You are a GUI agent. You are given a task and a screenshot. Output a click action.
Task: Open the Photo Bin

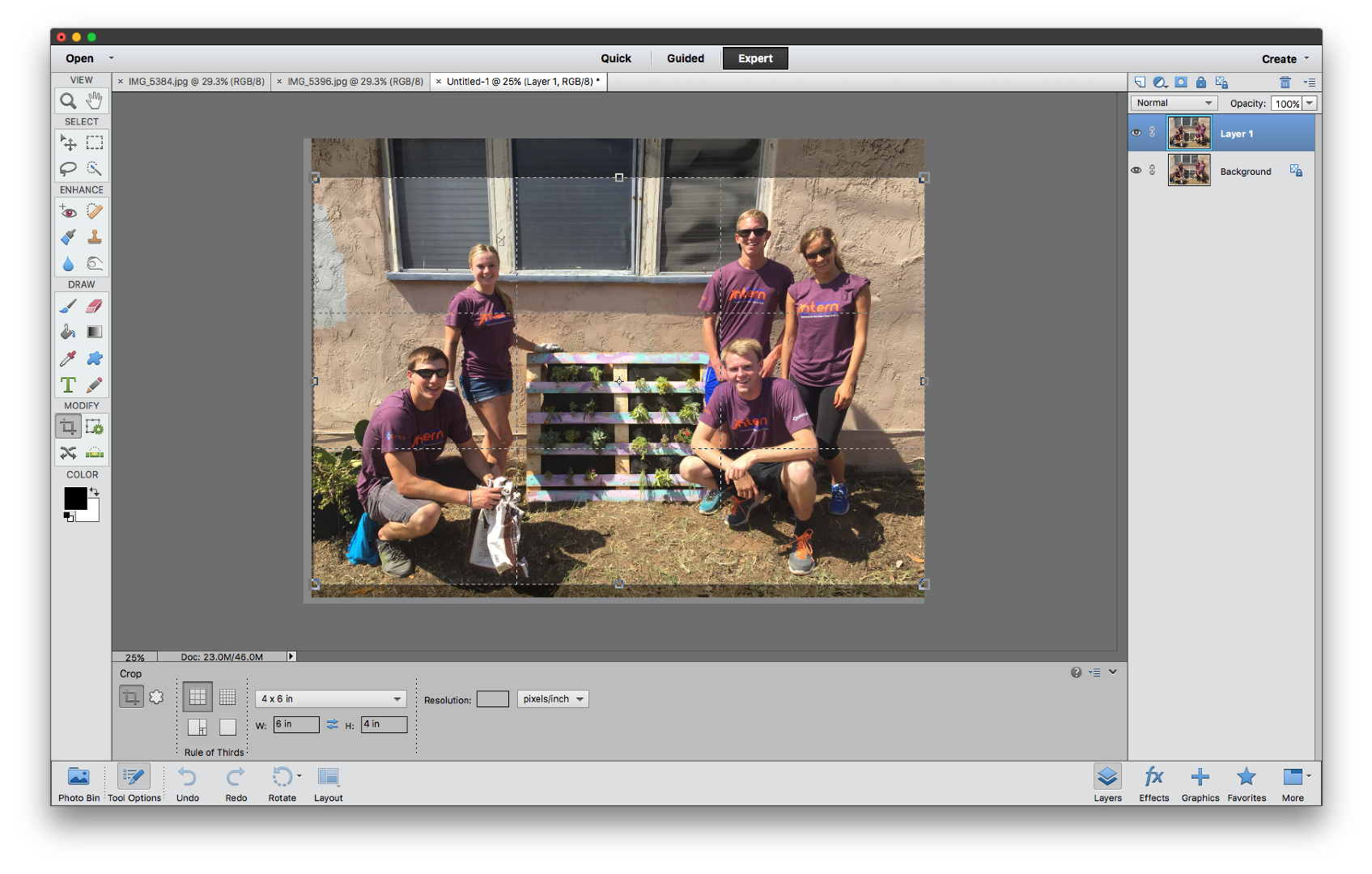(x=79, y=784)
